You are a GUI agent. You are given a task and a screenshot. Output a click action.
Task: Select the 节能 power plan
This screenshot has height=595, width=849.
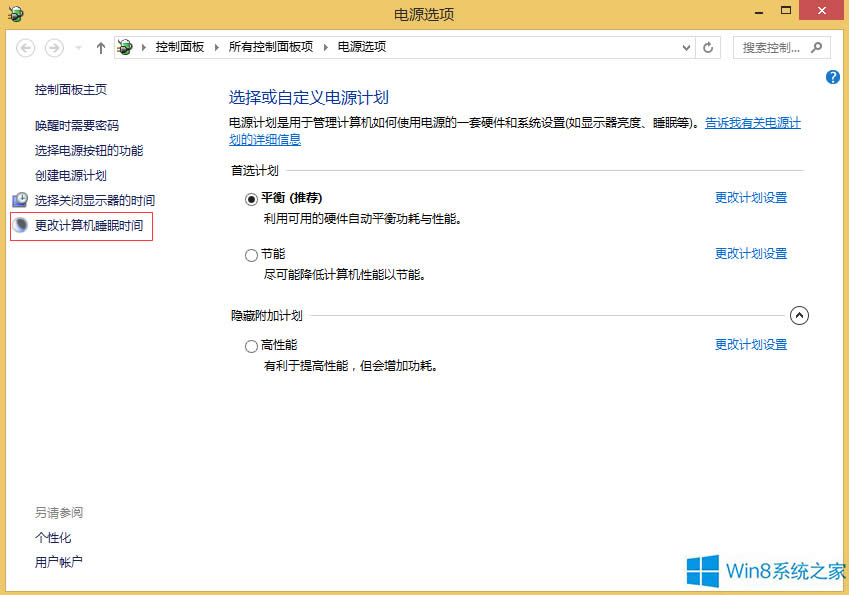click(x=251, y=255)
